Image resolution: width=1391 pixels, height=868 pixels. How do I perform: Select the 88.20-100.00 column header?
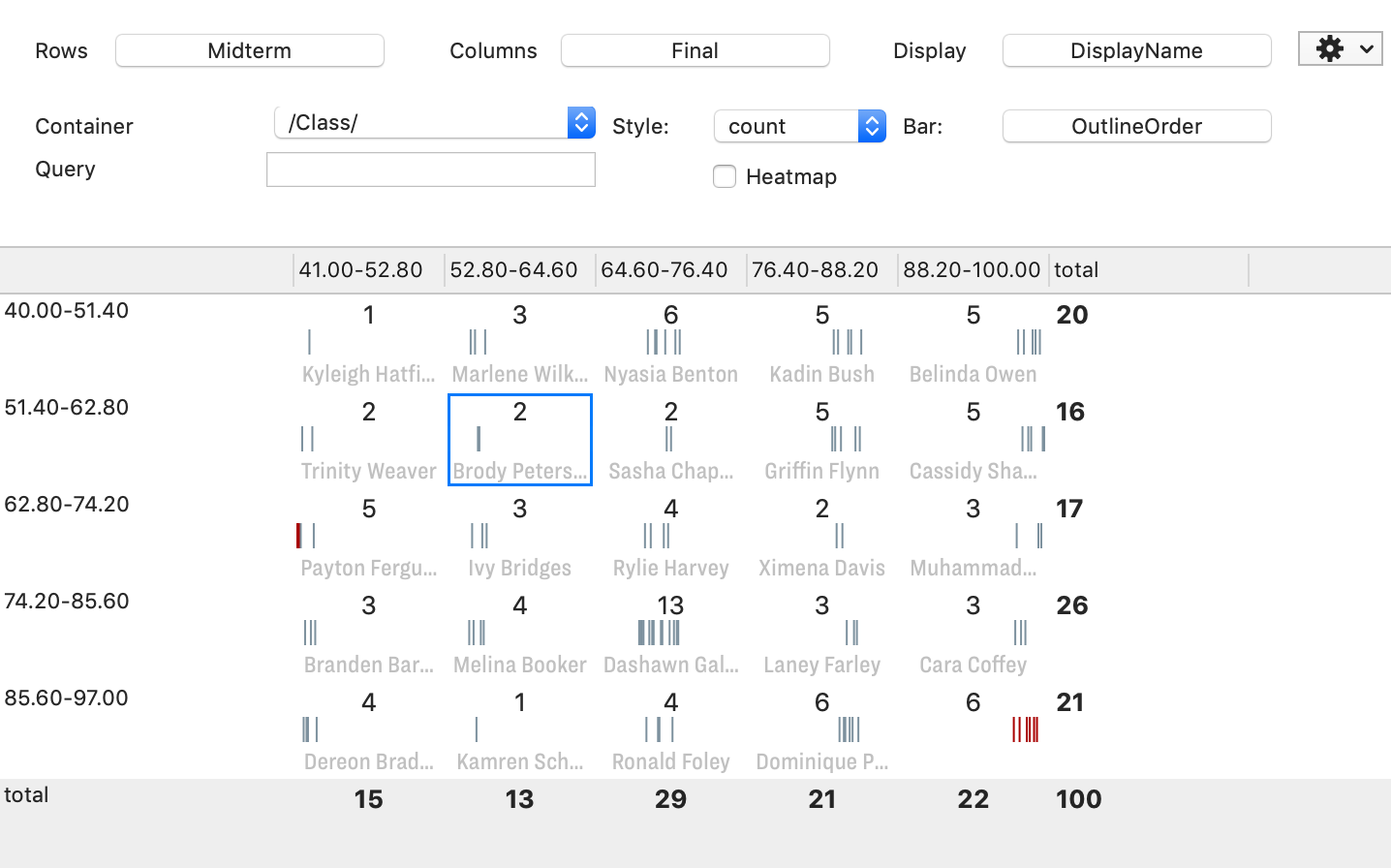tap(972, 270)
